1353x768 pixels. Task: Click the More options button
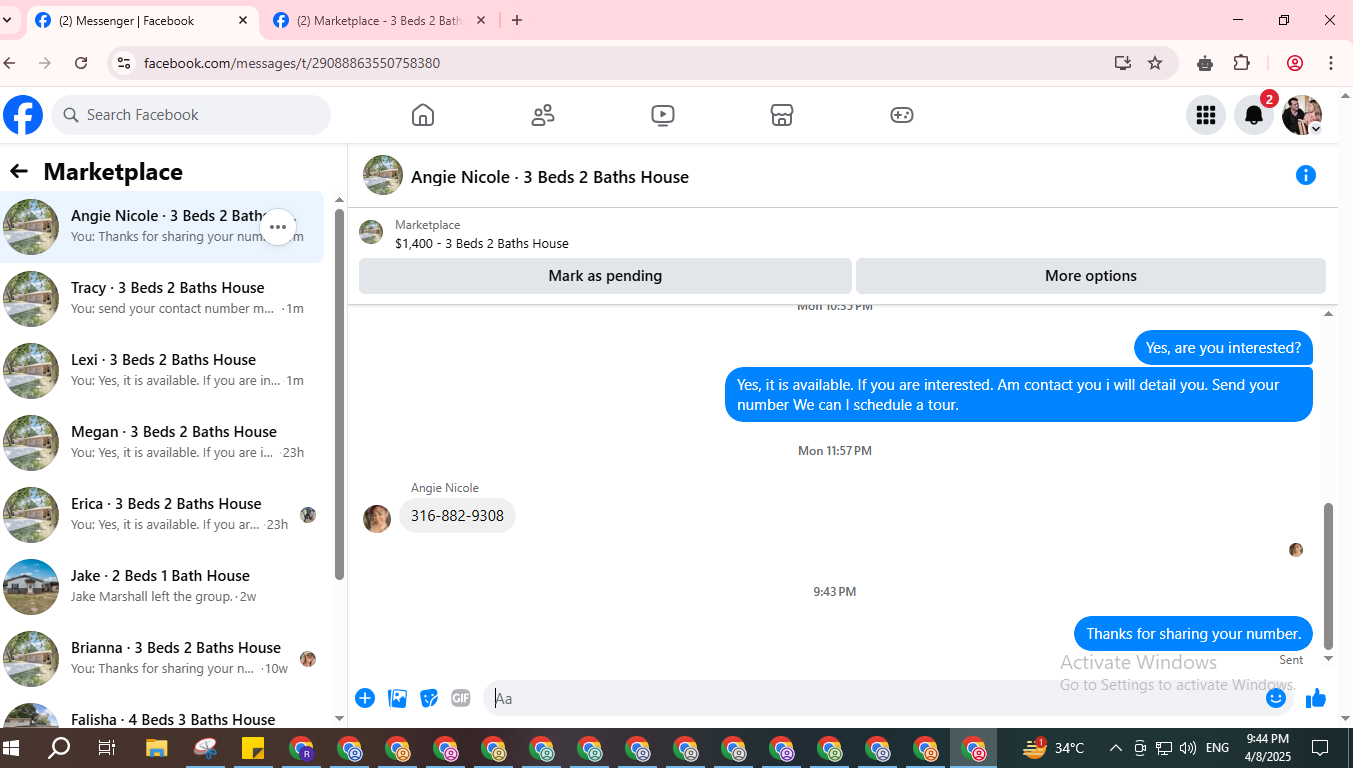point(1091,276)
